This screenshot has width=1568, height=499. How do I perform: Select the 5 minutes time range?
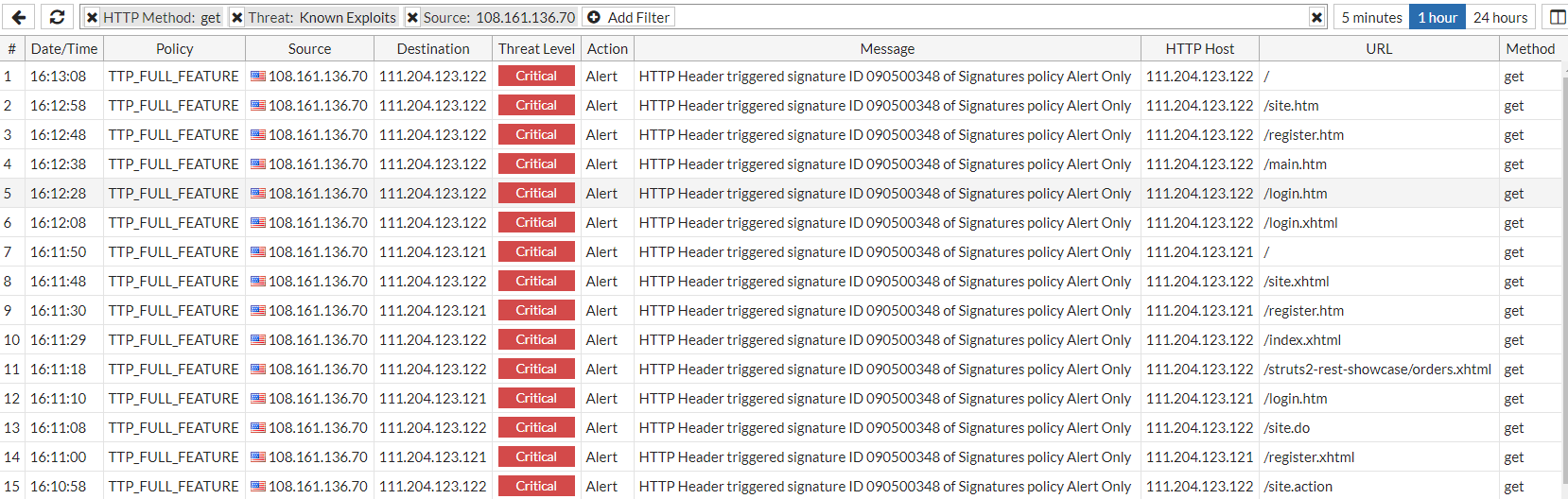pos(1371,17)
